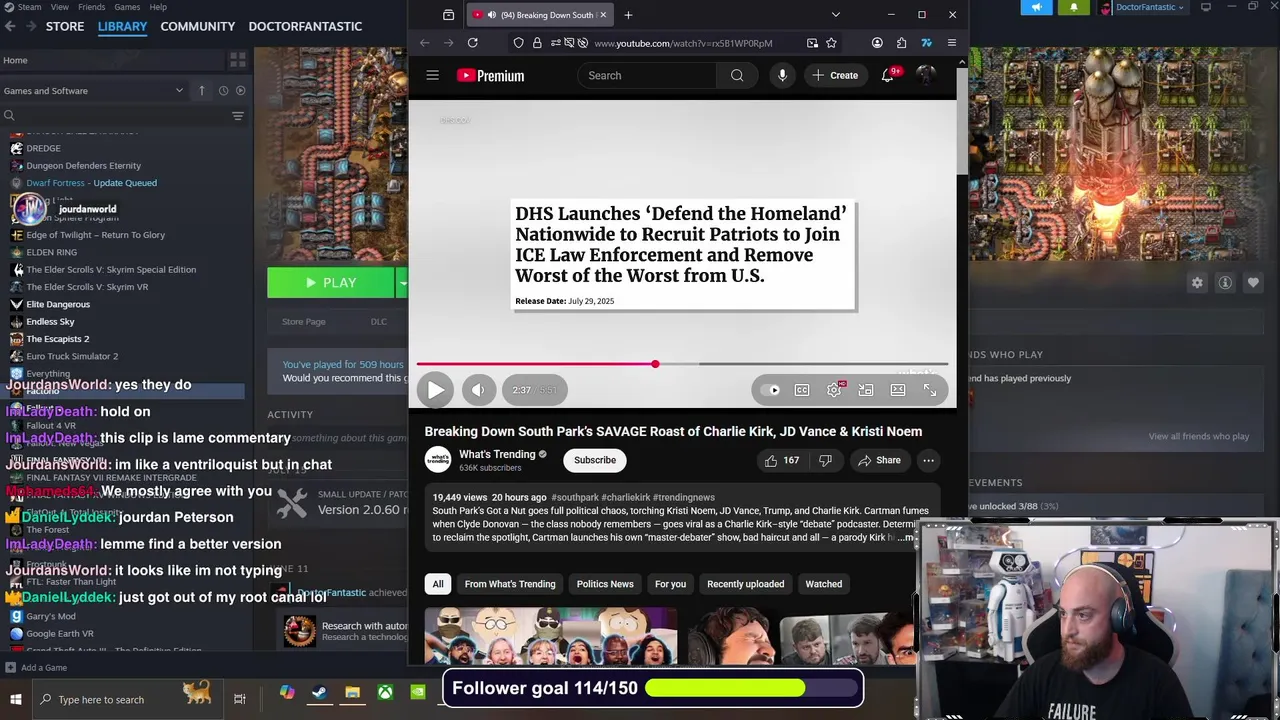Go back in the browser
This screenshot has width=1280, height=720.
coord(425,43)
